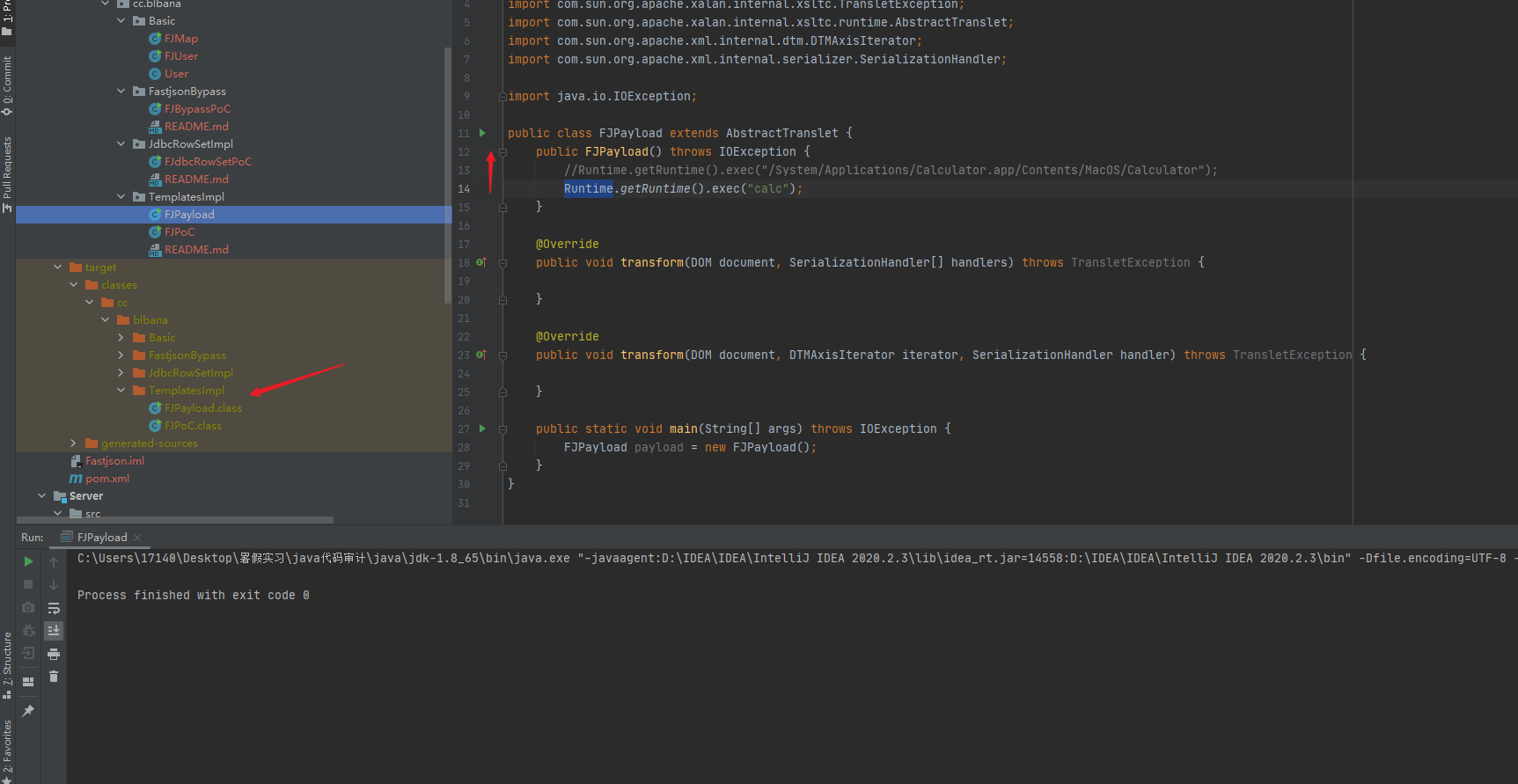Open FJBypassPoC class file
The image size is (1518, 784).
tap(197, 109)
